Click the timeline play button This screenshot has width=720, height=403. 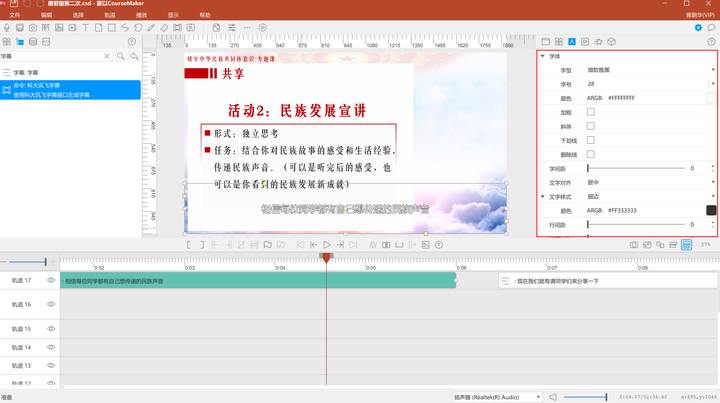pyautogui.click(x=326, y=245)
